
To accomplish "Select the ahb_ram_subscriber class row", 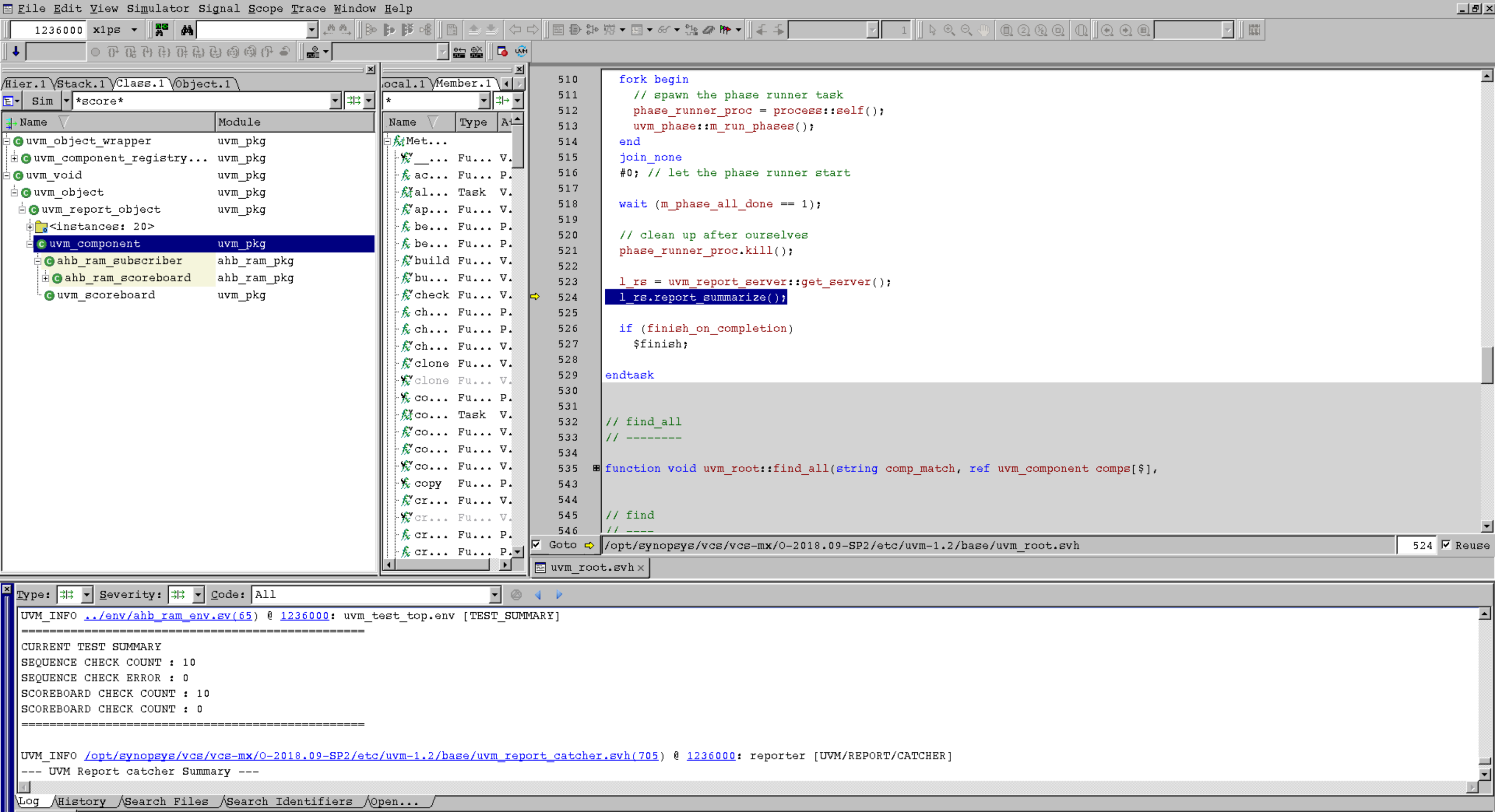I will pyautogui.click(x=188, y=261).
